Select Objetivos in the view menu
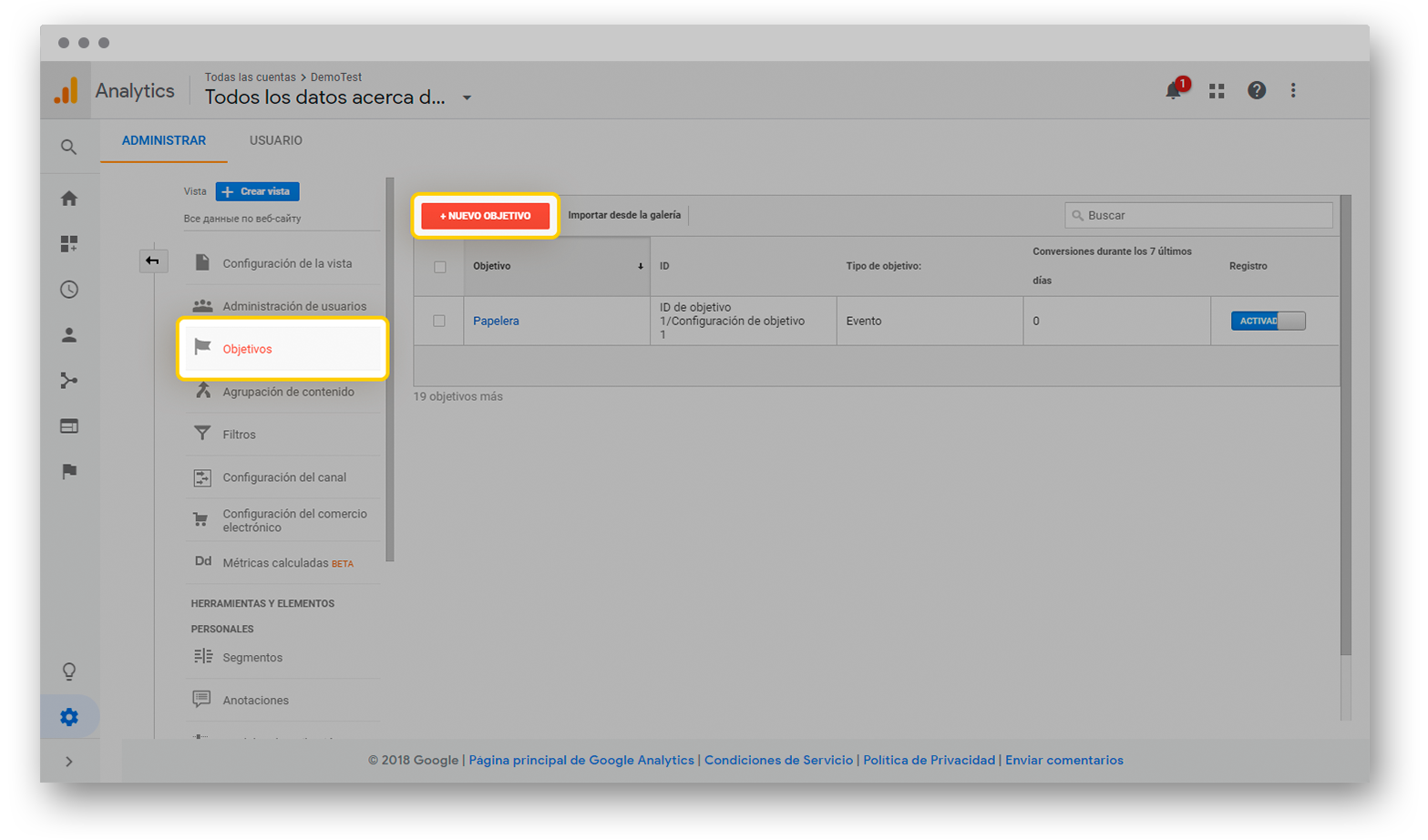This screenshot has height=840, width=1428. coord(283,349)
